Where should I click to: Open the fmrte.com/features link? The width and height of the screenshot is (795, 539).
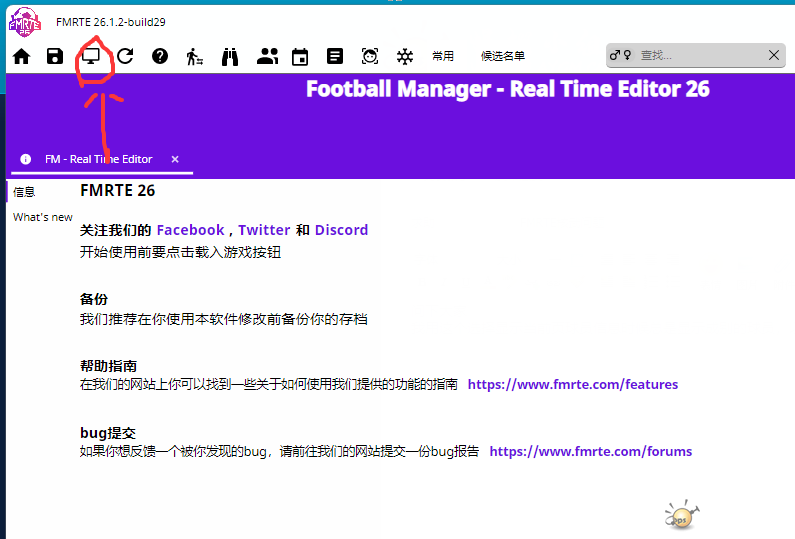[x=572, y=385]
